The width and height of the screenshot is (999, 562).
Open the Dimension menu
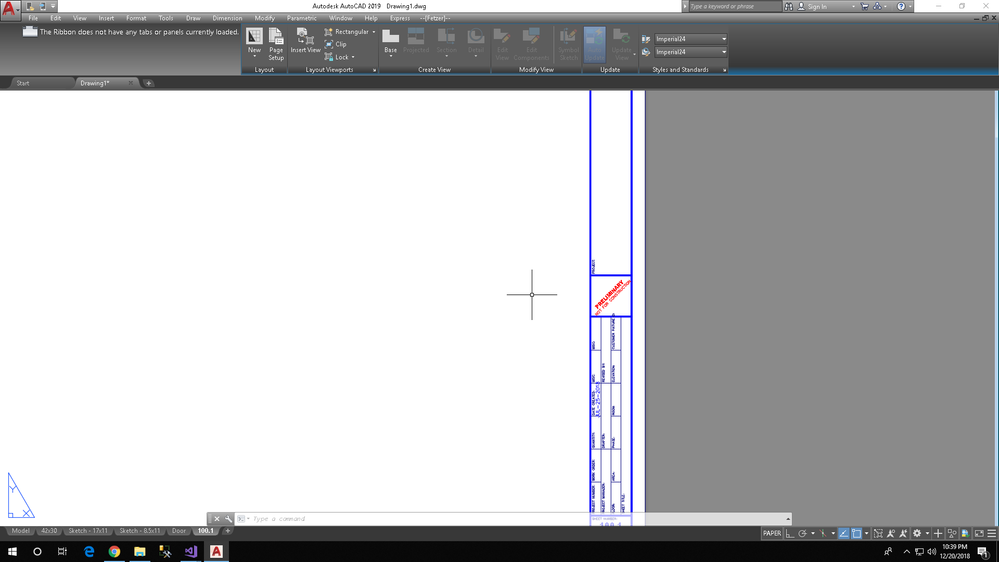[227, 18]
